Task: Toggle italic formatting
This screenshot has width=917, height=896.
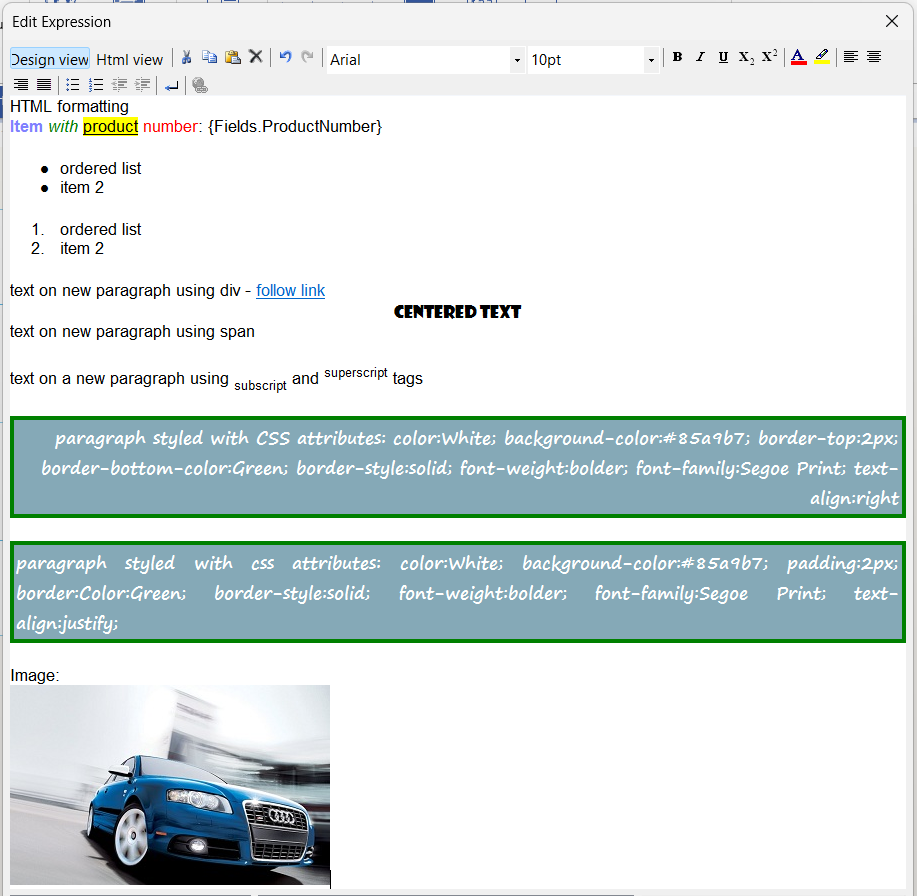Action: [700, 57]
